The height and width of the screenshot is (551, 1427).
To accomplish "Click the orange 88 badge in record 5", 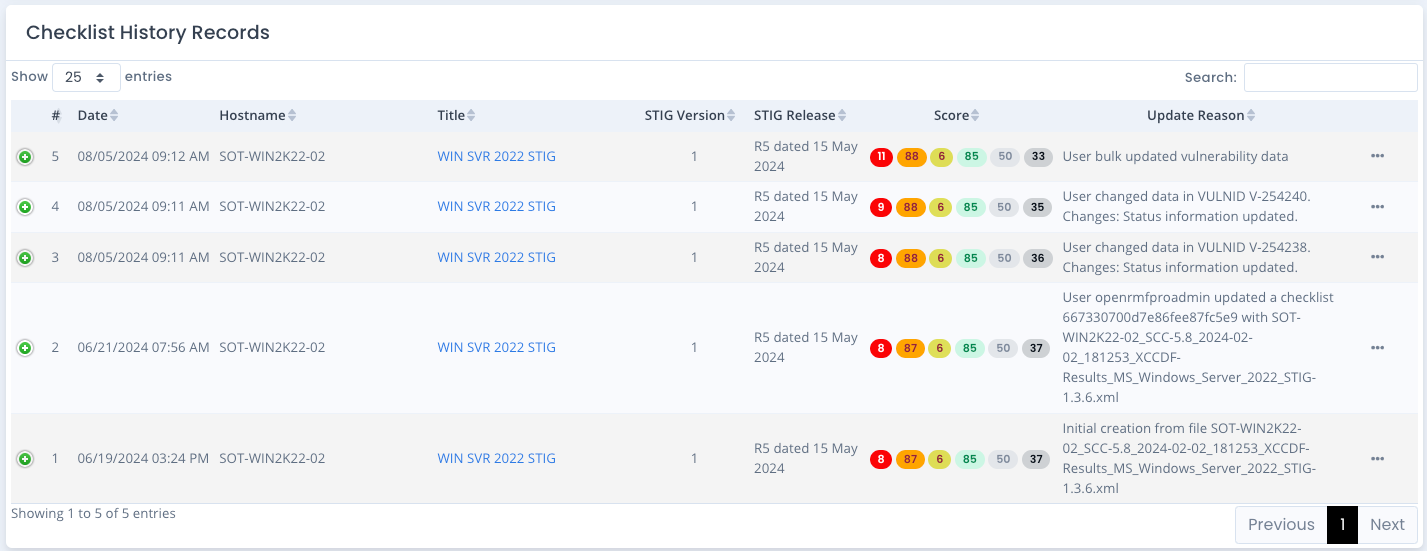I will pos(911,157).
